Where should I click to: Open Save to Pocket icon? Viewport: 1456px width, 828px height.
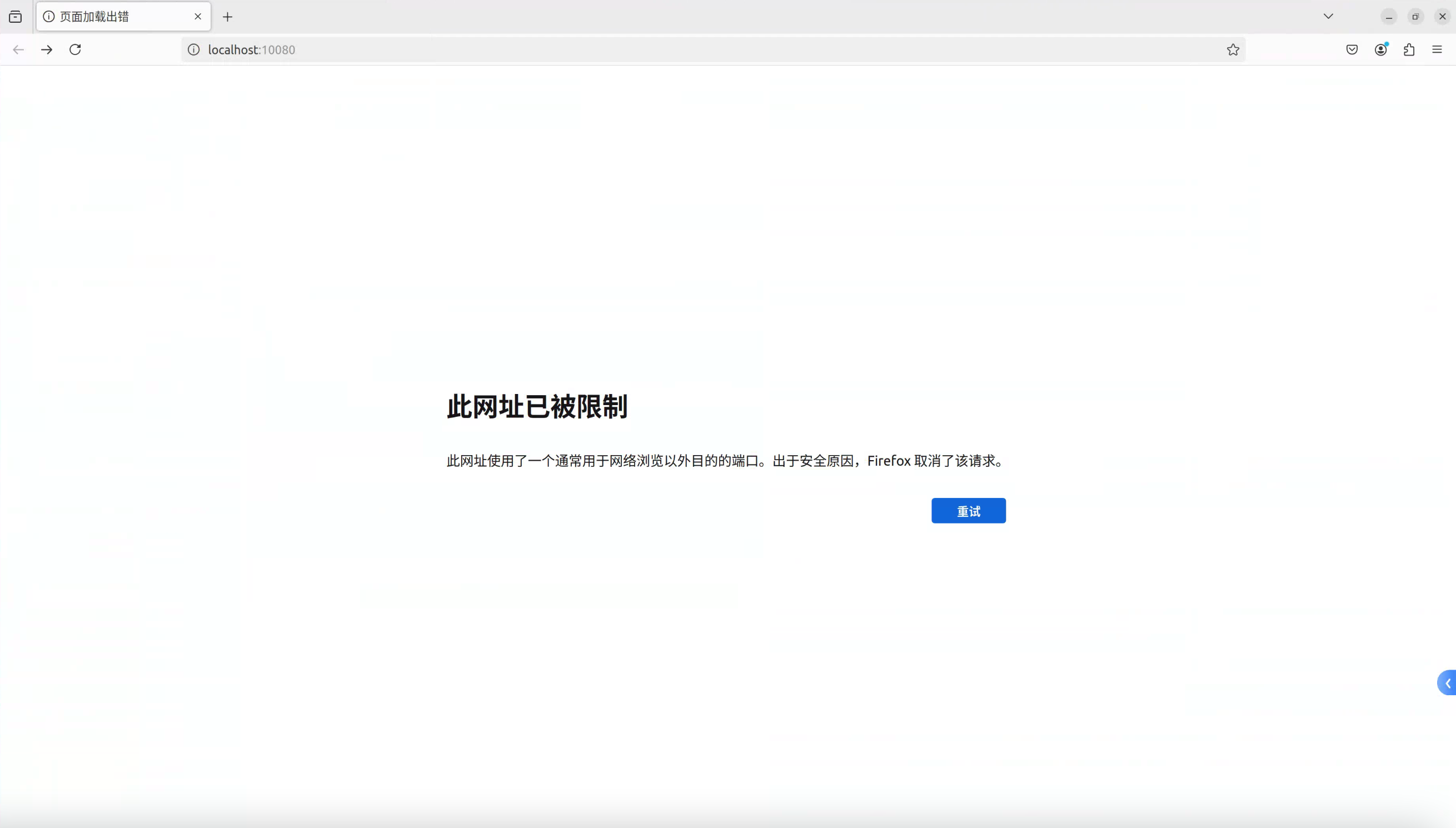(1352, 49)
